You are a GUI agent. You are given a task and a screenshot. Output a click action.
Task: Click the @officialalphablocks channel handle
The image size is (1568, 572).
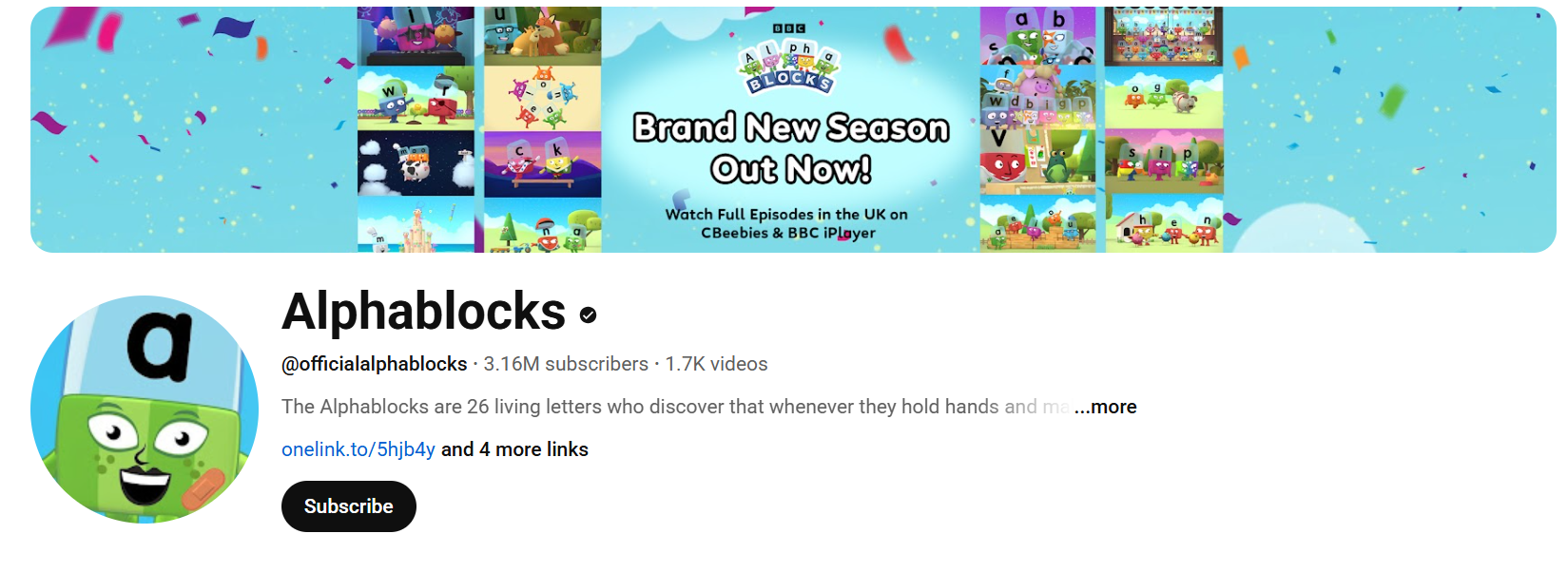point(375,364)
